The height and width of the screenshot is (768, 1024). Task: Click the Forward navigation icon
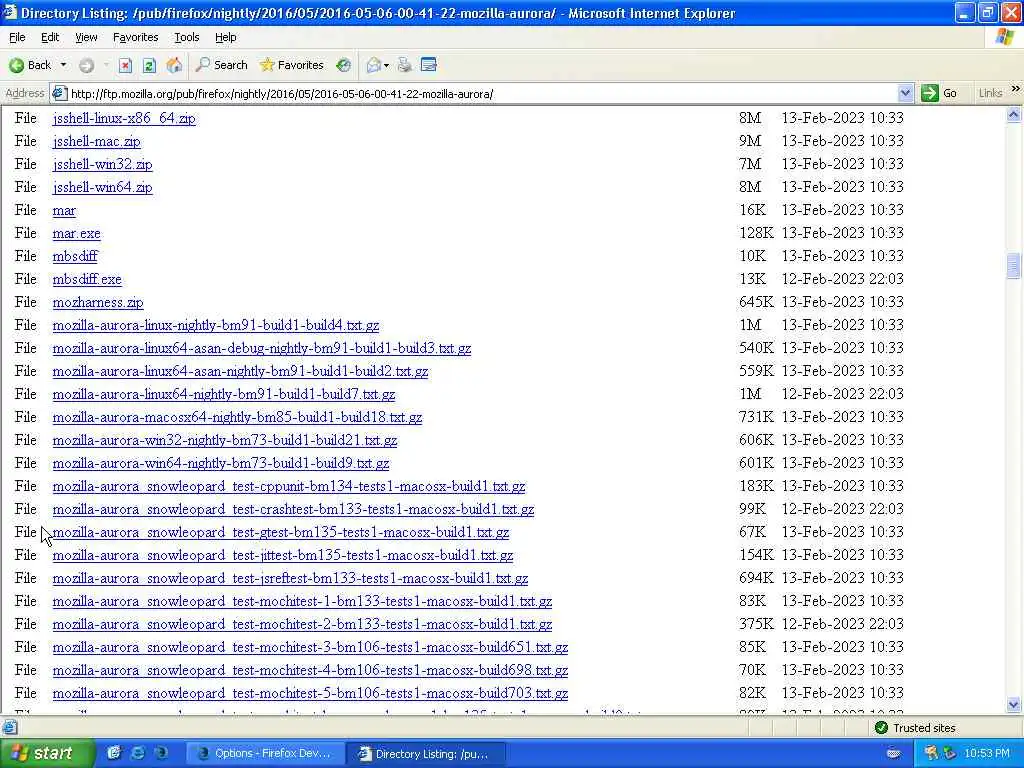click(x=86, y=65)
